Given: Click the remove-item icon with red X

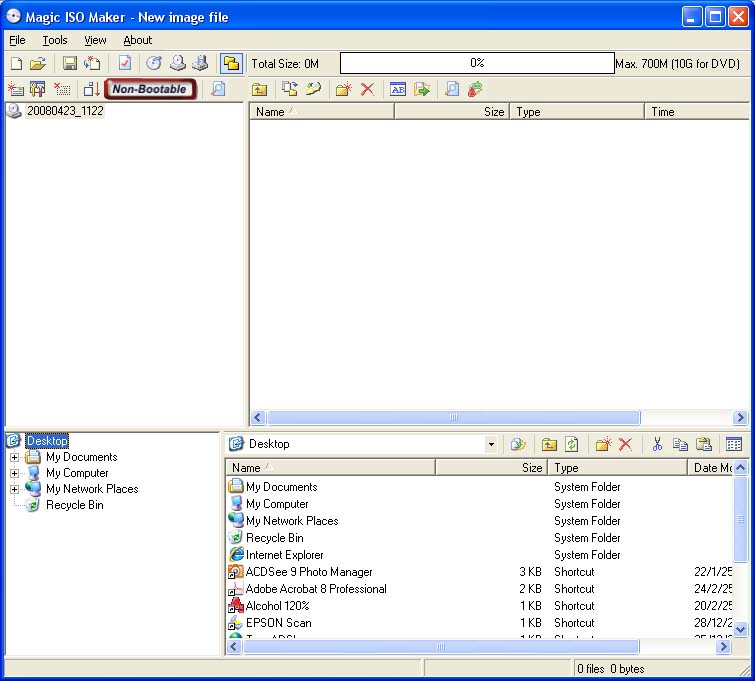Looking at the screenshot, I should pyautogui.click(x=62, y=89).
